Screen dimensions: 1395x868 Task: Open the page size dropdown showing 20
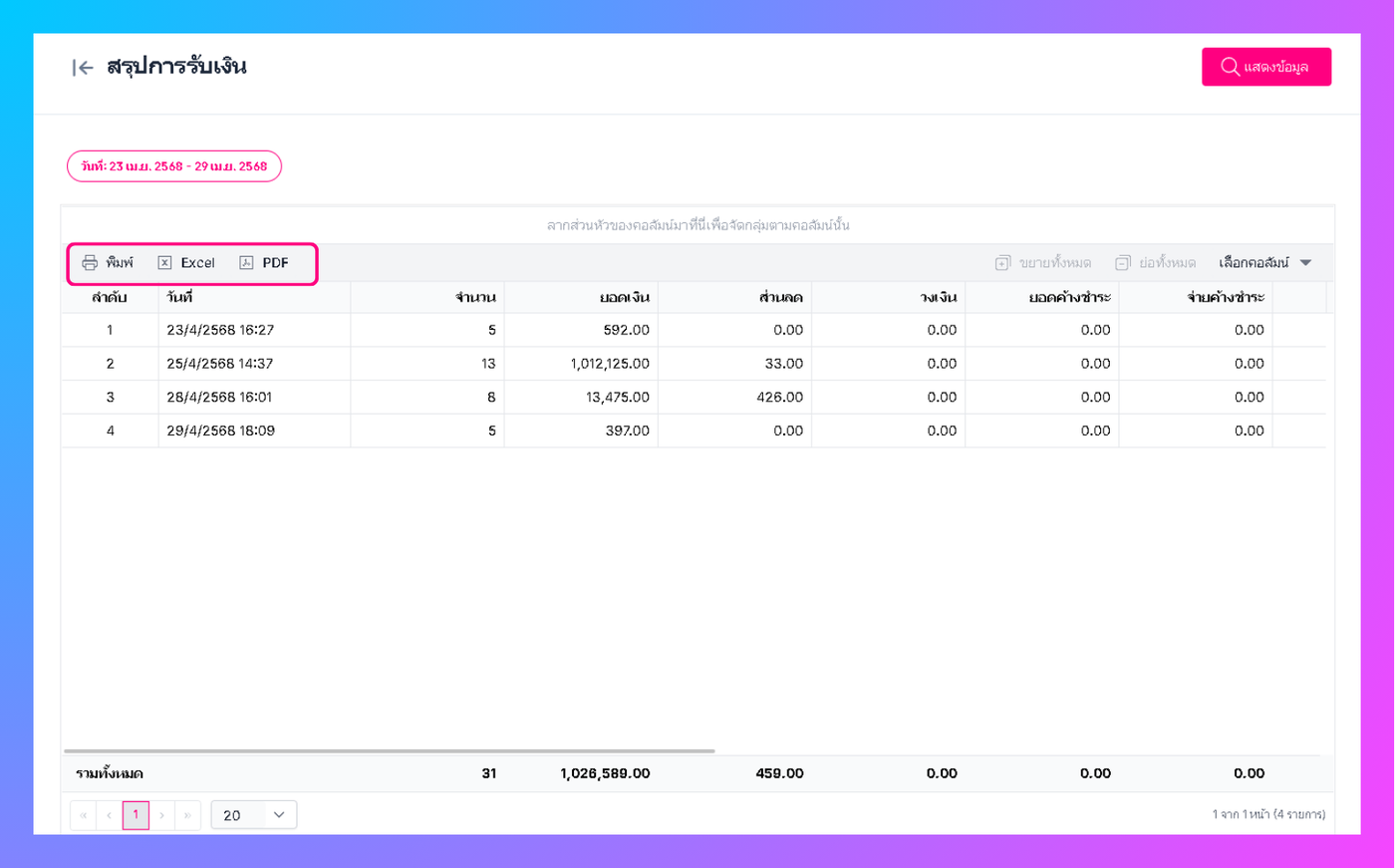point(254,815)
